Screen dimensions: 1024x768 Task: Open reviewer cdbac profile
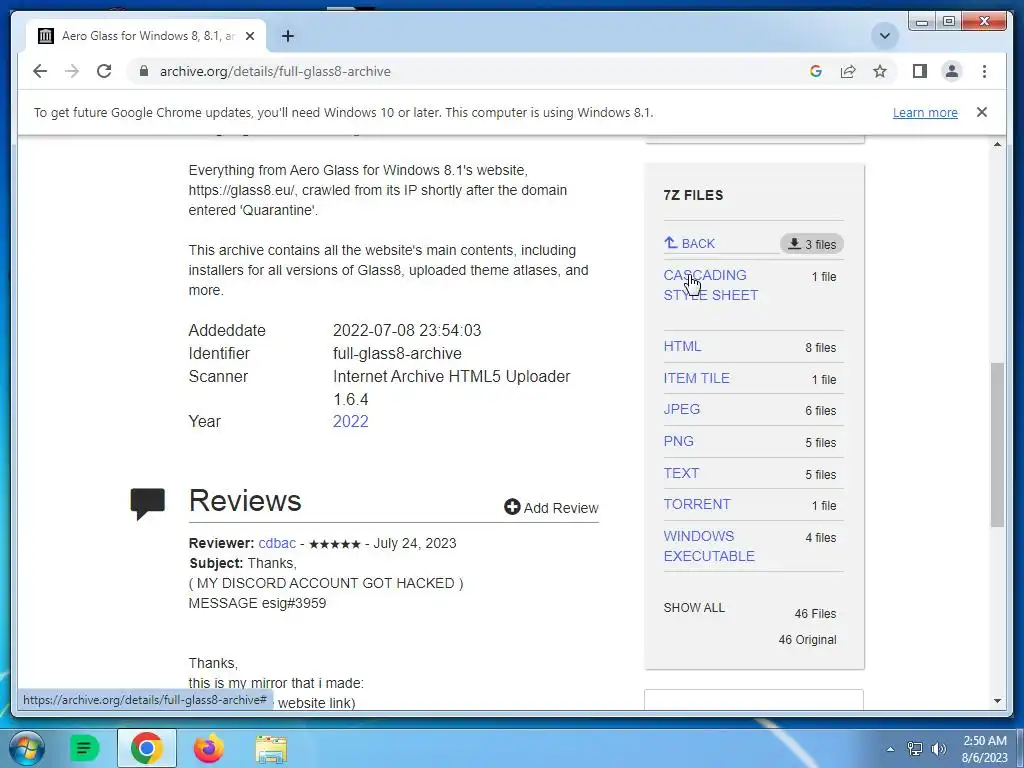tap(277, 543)
